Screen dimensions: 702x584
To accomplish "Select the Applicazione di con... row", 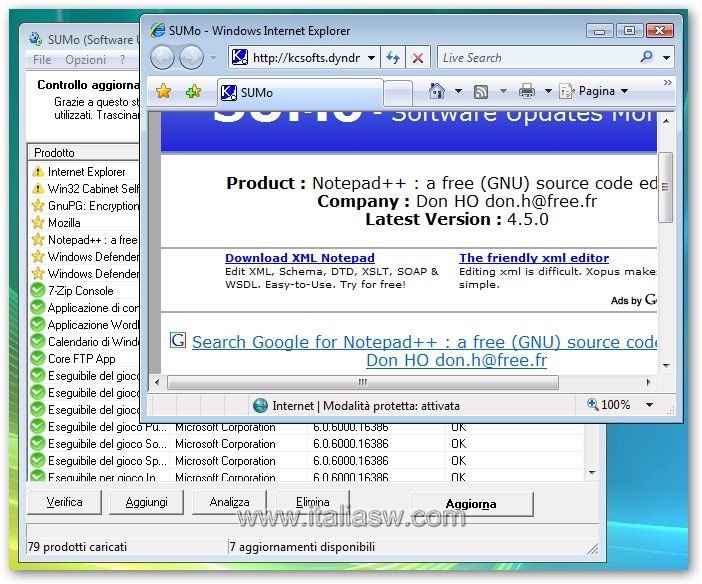I will coord(85,308).
